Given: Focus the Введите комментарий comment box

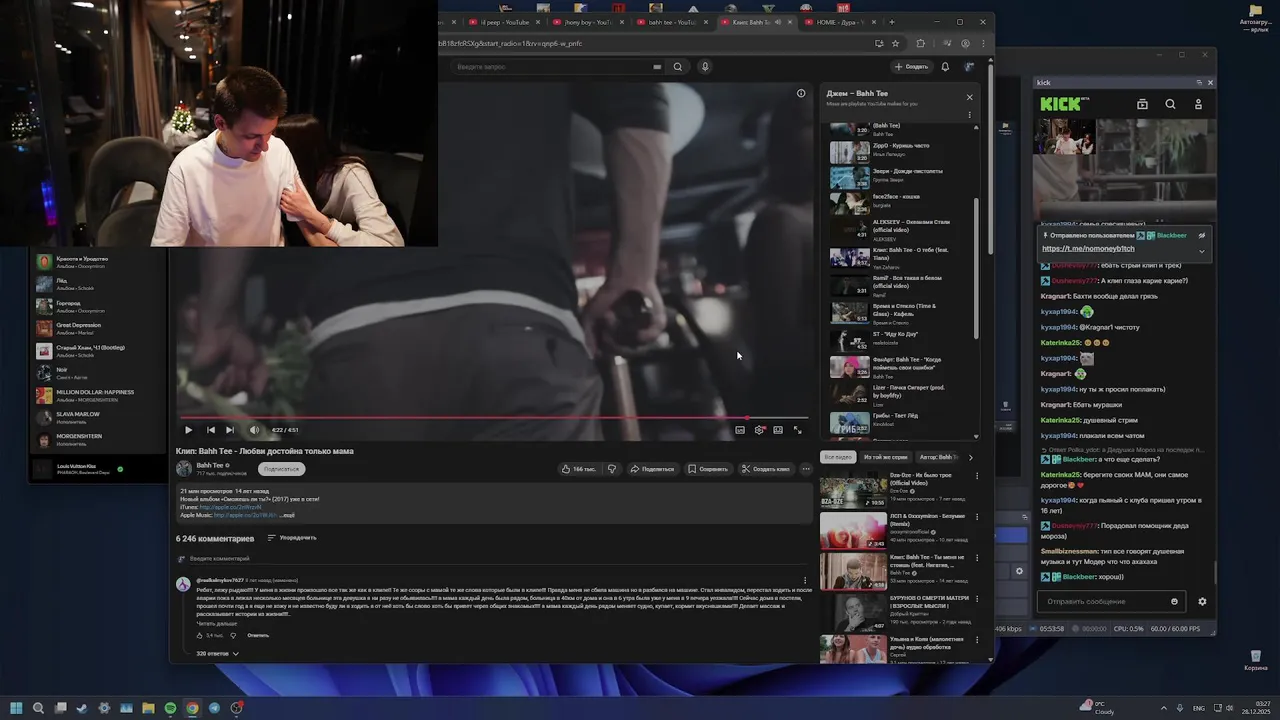Looking at the screenshot, I should [x=500, y=559].
